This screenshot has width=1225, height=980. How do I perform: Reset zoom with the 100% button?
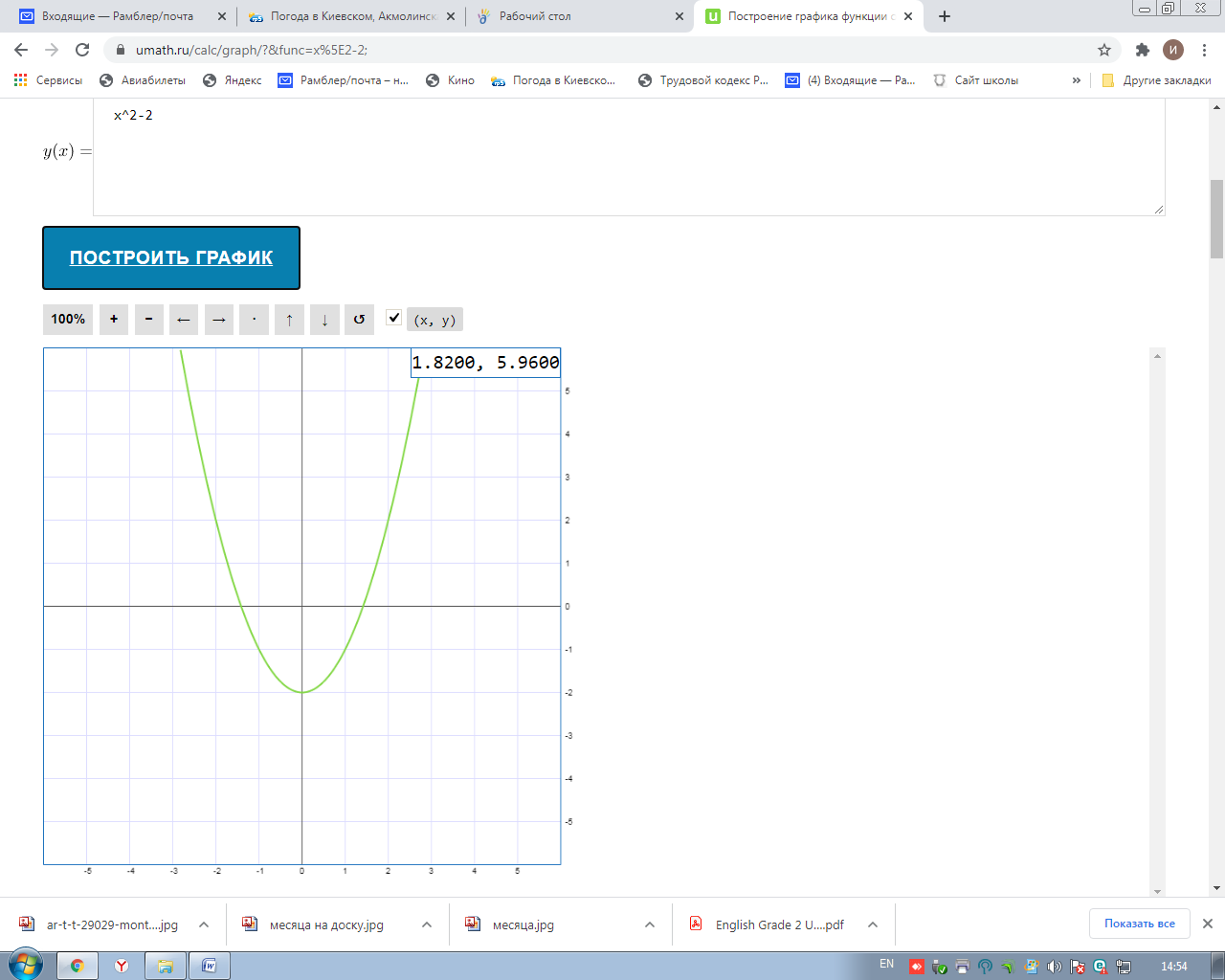(x=68, y=320)
